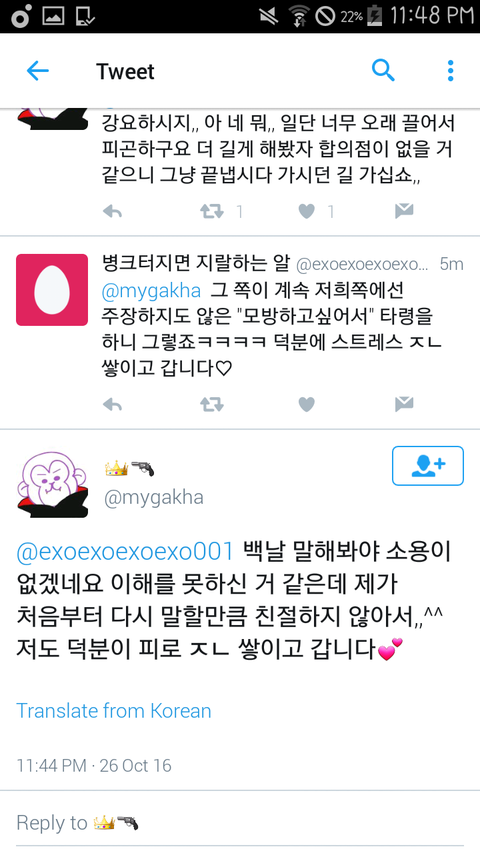Send top tweet via direct message
Viewport: 480px width, 853px height.
pos(404,211)
